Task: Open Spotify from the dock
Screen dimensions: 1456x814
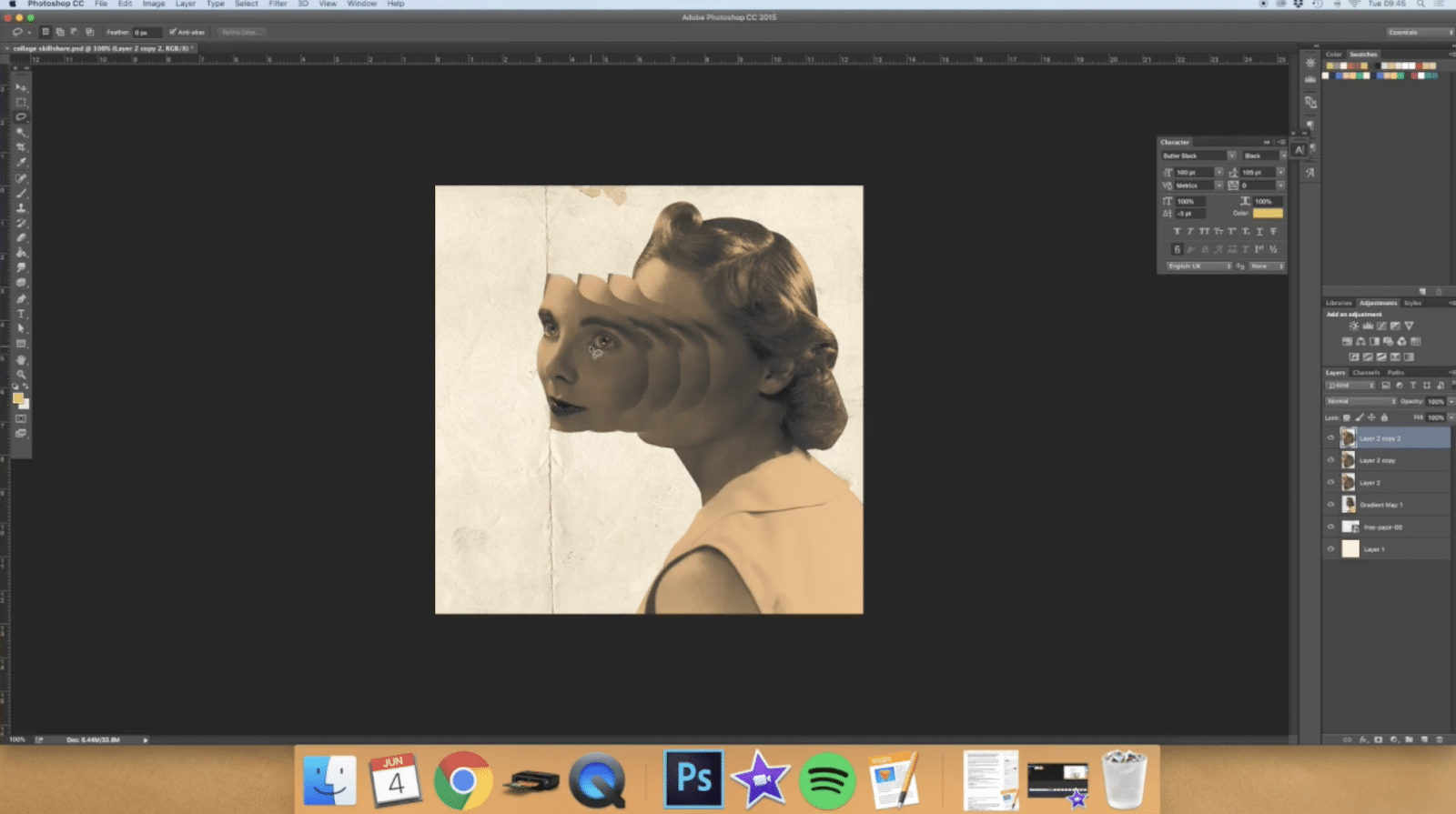Action: click(x=826, y=779)
